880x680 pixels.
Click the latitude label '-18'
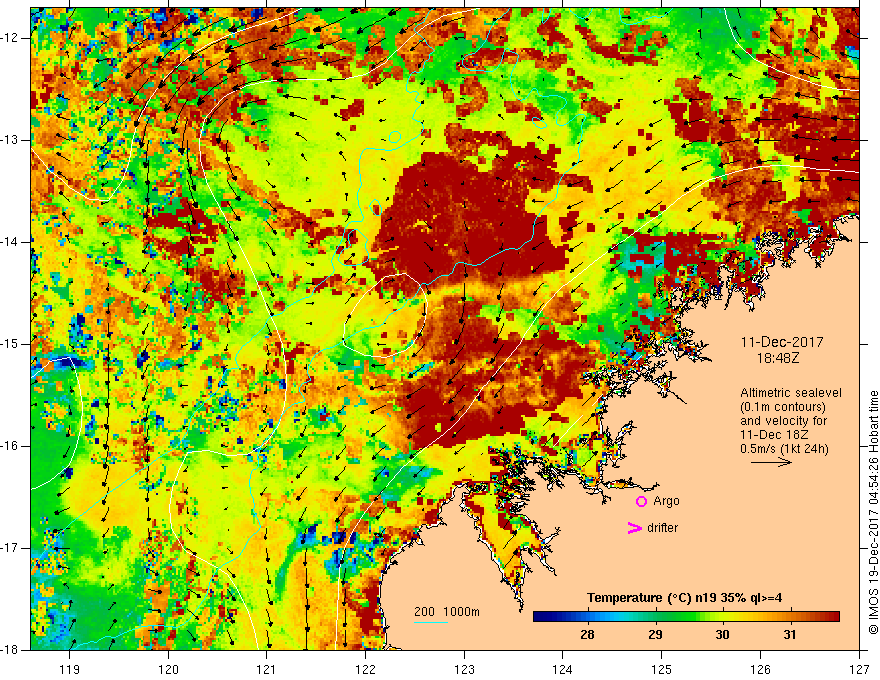pyautogui.click(x=11, y=650)
